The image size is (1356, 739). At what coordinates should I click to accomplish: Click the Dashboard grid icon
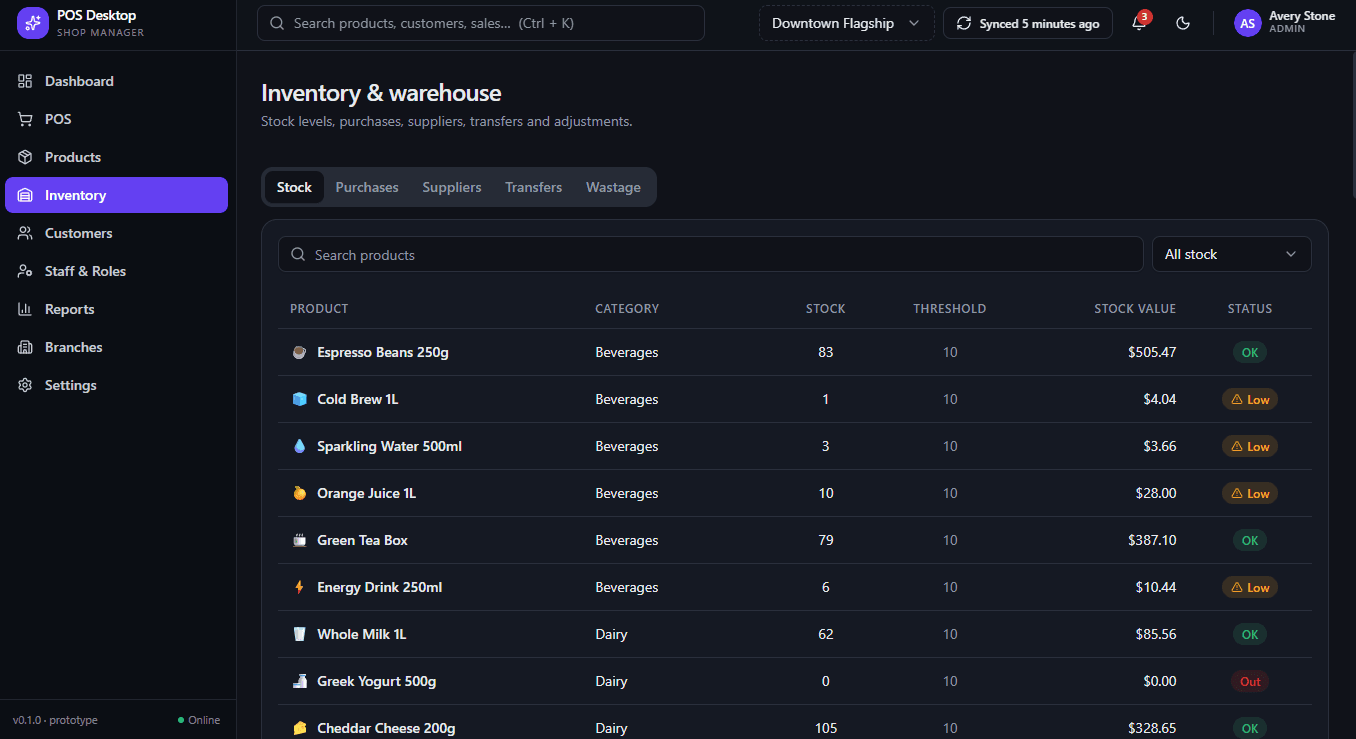tap(25, 81)
